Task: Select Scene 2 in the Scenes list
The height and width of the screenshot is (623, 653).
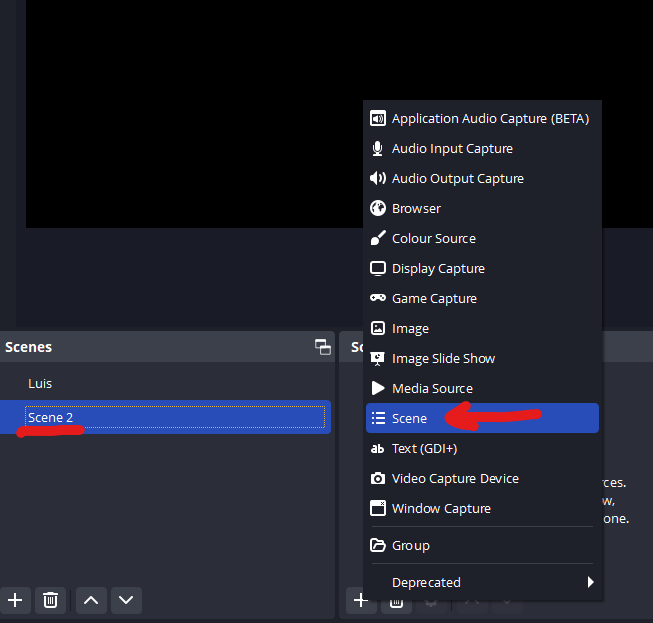Action: (165, 417)
